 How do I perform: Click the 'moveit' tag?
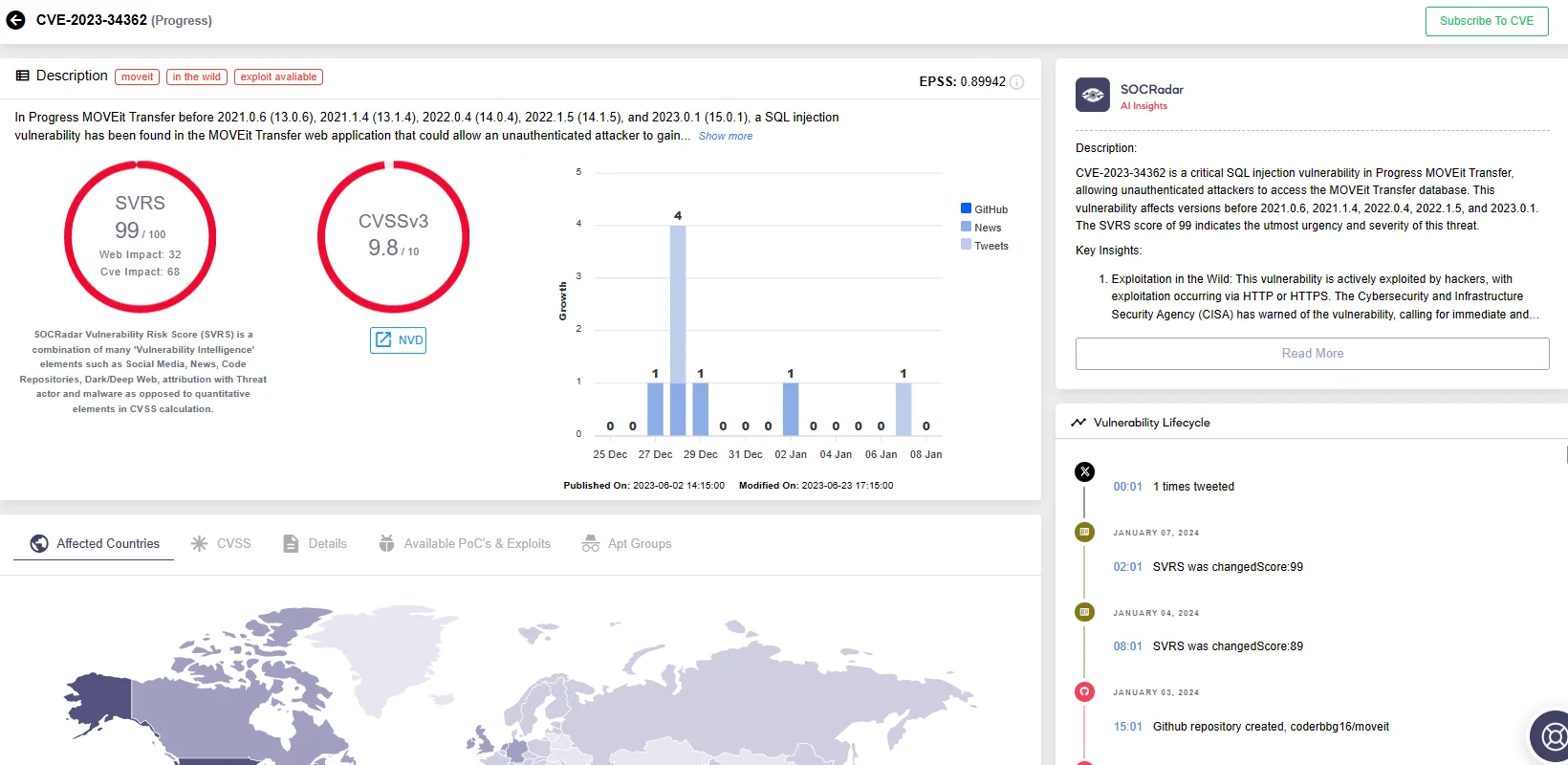(137, 77)
